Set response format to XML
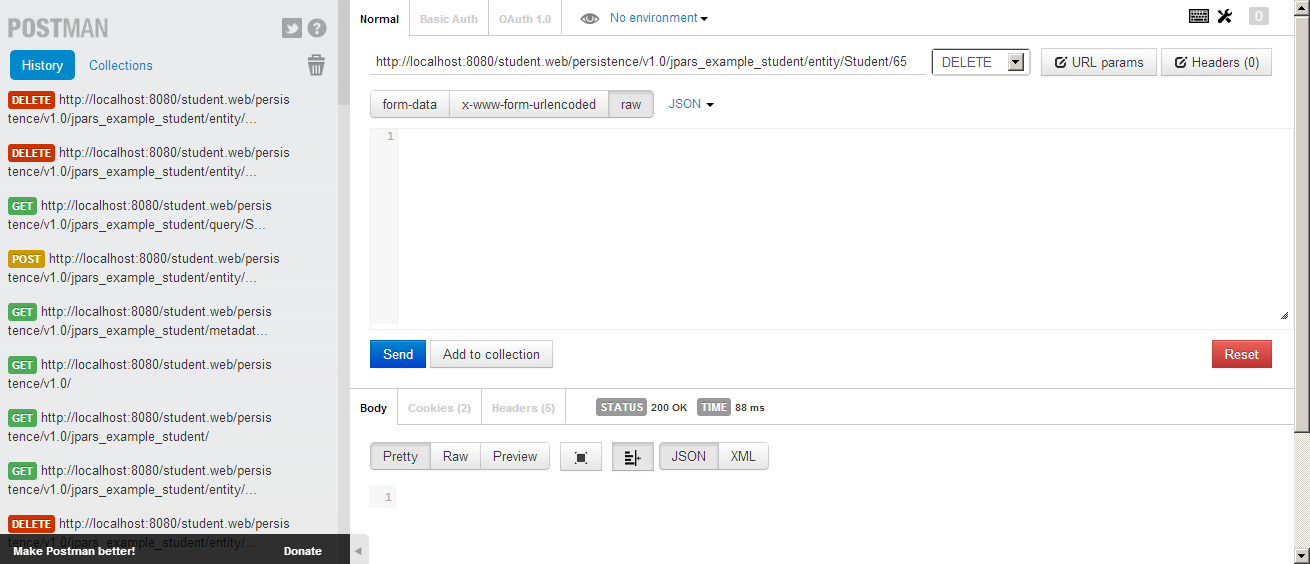 (743, 456)
